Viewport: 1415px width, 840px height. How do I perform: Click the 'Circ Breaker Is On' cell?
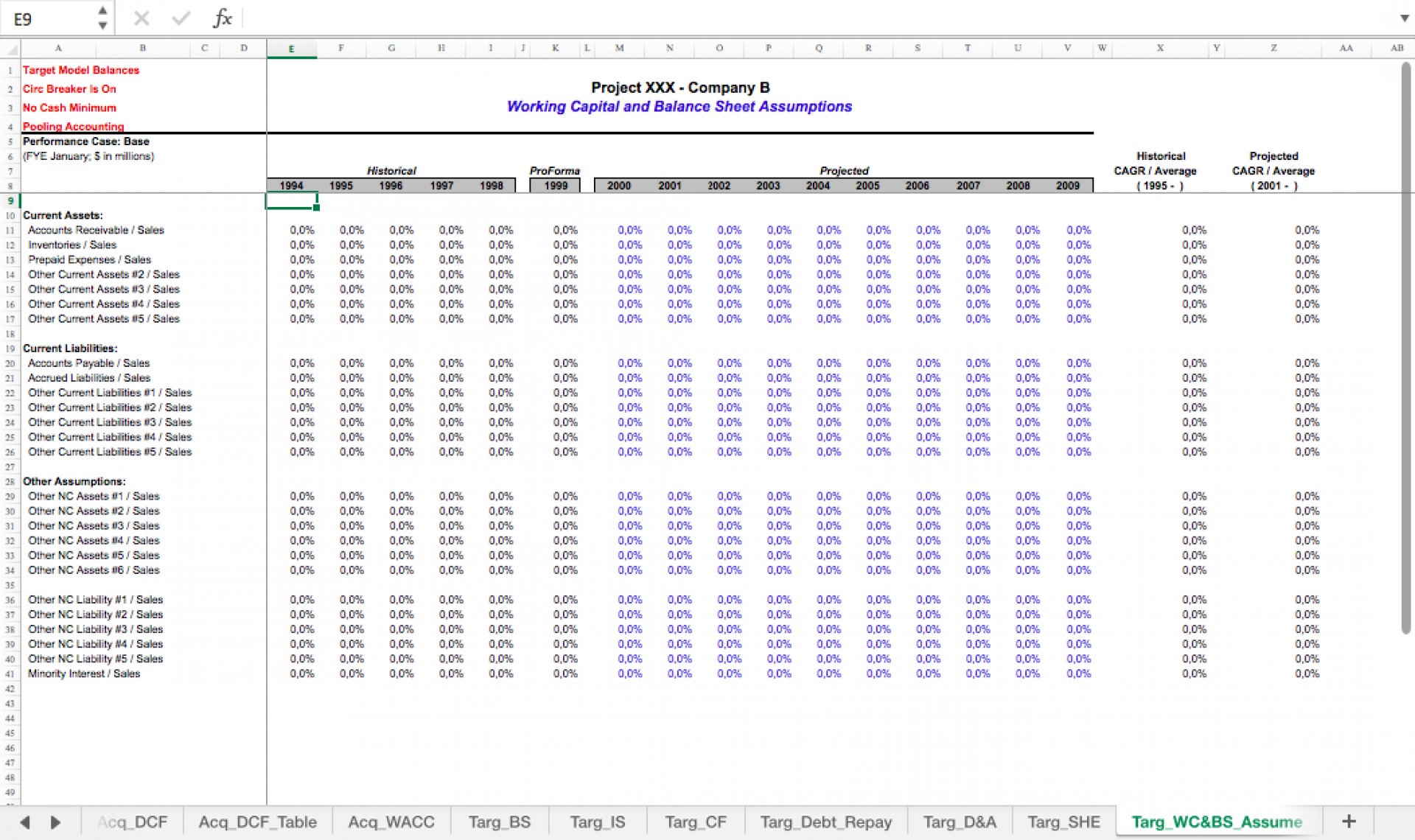pyautogui.click(x=69, y=88)
